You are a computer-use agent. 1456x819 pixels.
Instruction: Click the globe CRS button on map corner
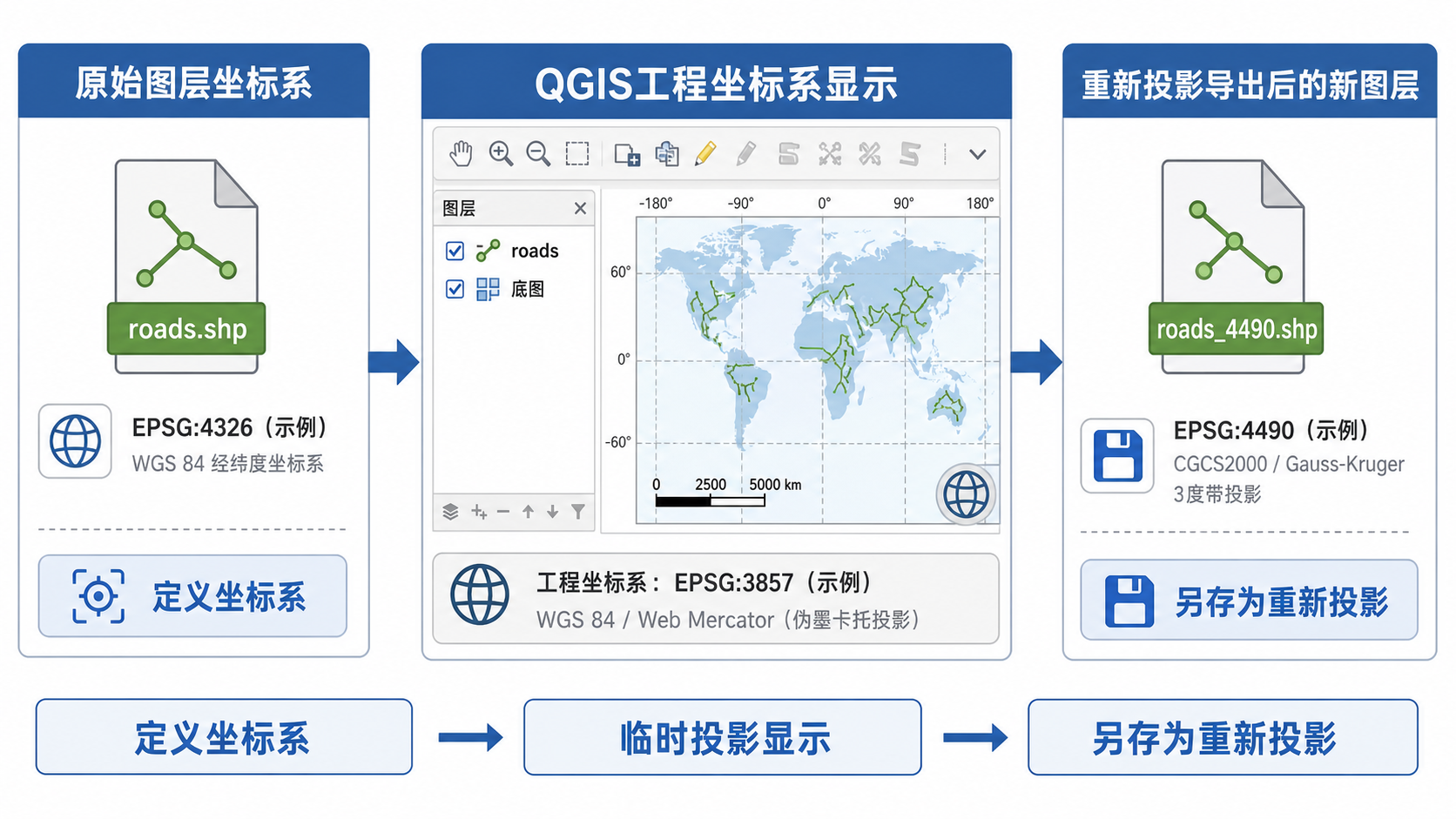966,494
